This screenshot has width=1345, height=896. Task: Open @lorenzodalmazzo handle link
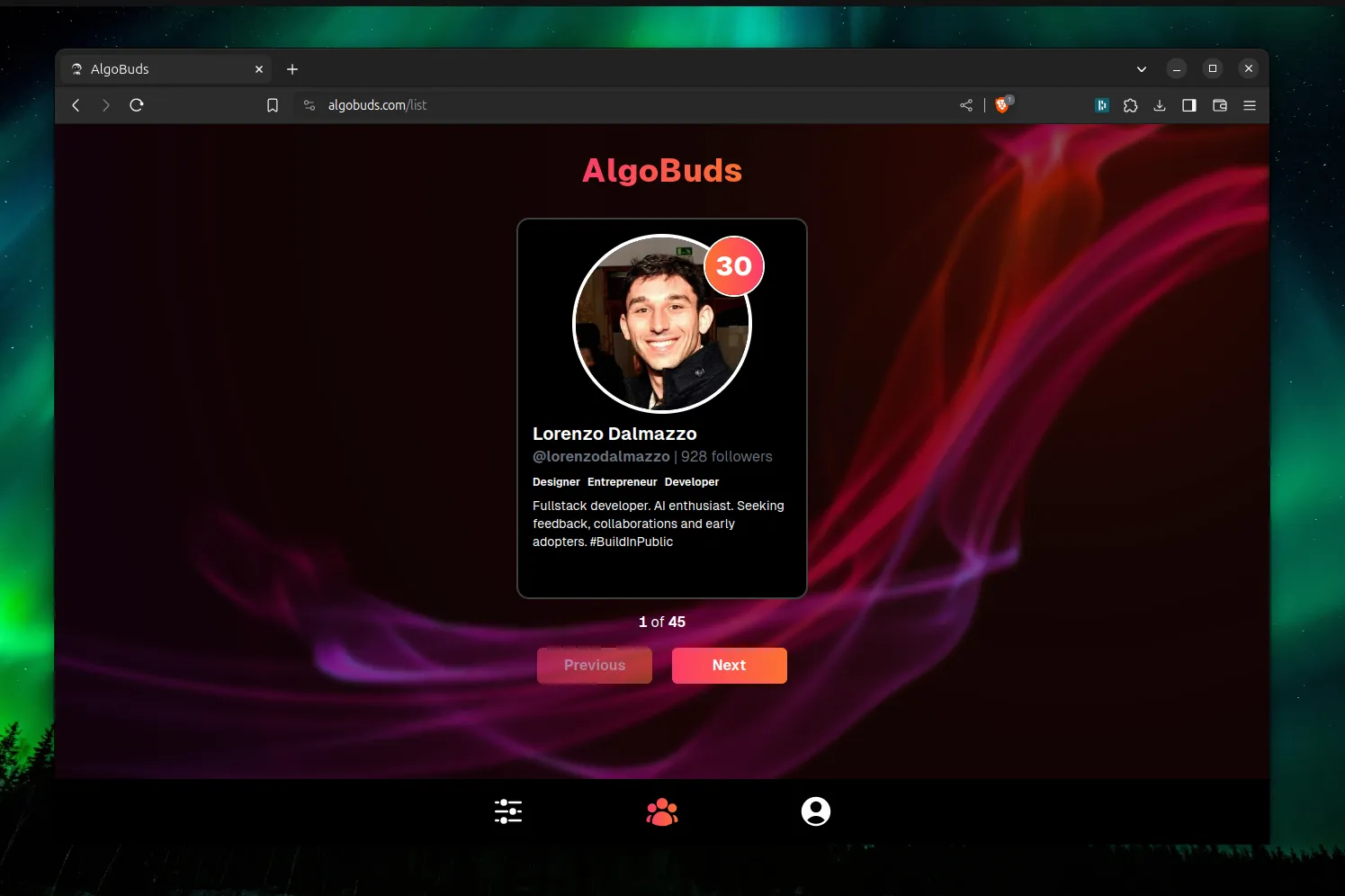[x=601, y=457]
